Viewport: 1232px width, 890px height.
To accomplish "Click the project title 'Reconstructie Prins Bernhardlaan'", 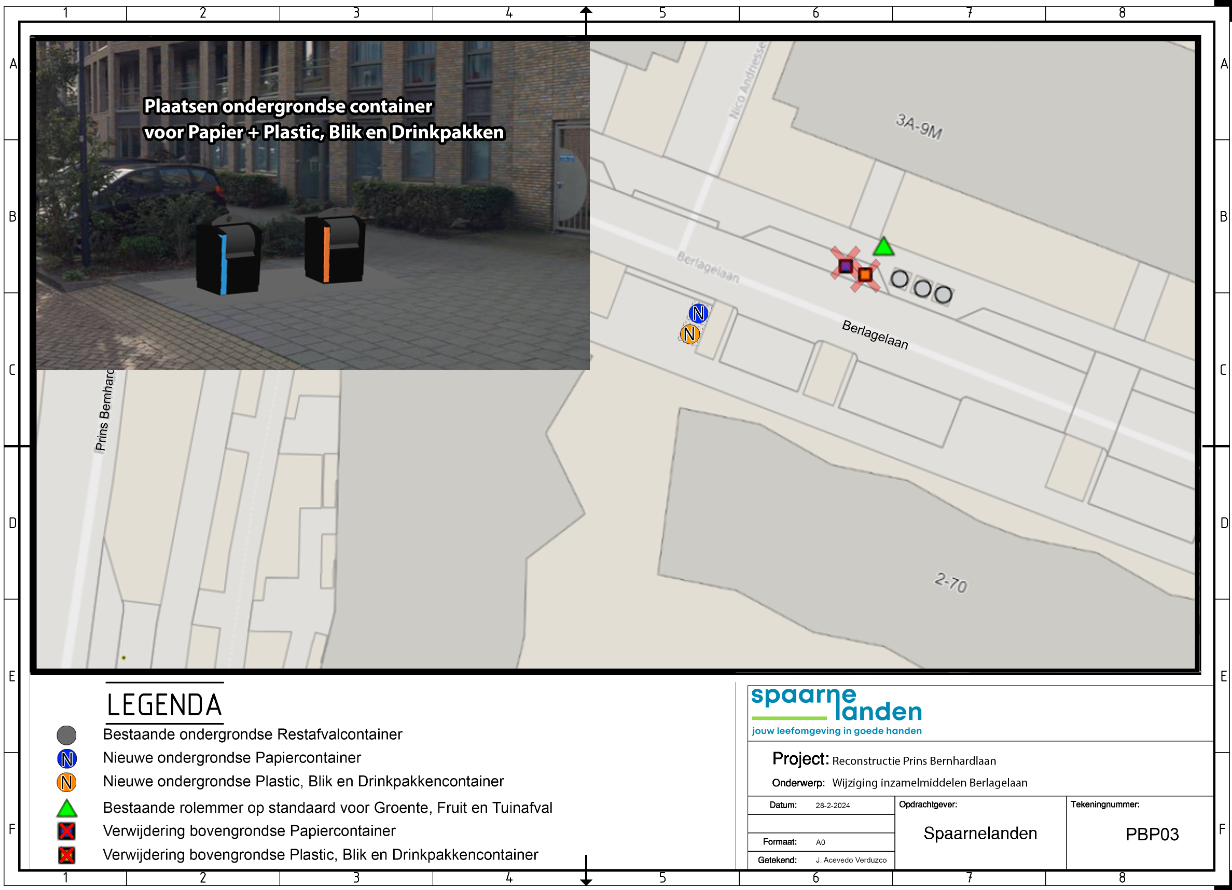I will pyautogui.click(x=914, y=761).
